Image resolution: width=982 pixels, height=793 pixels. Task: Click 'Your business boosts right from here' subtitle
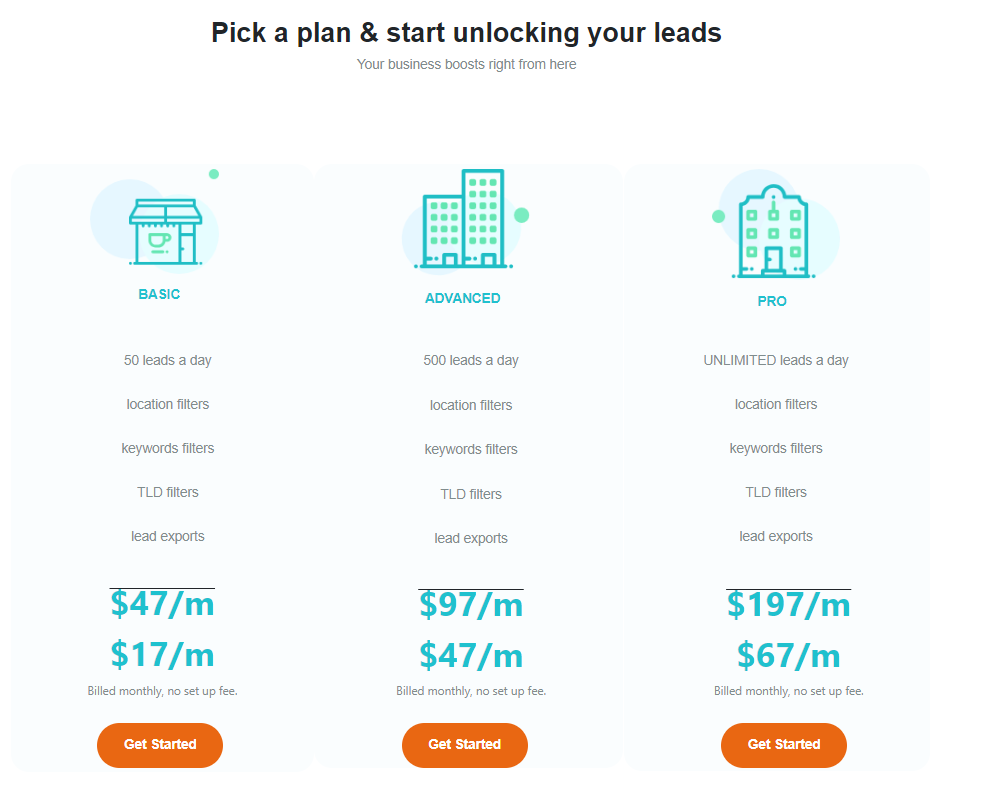click(x=467, y=65)
